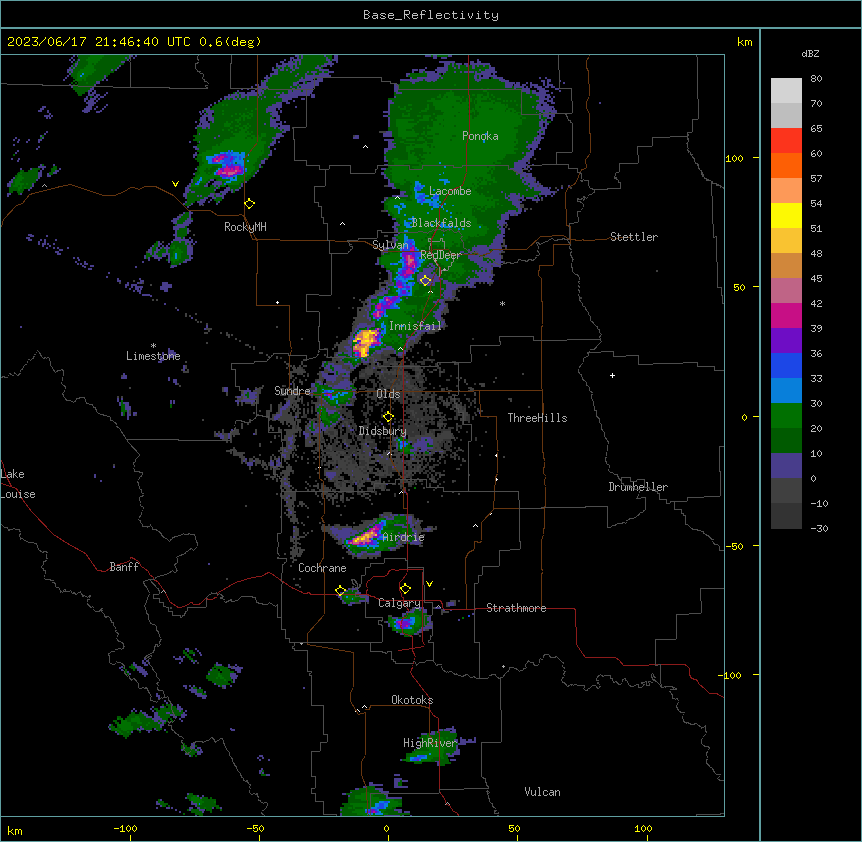Click the Olds city label

388,394
